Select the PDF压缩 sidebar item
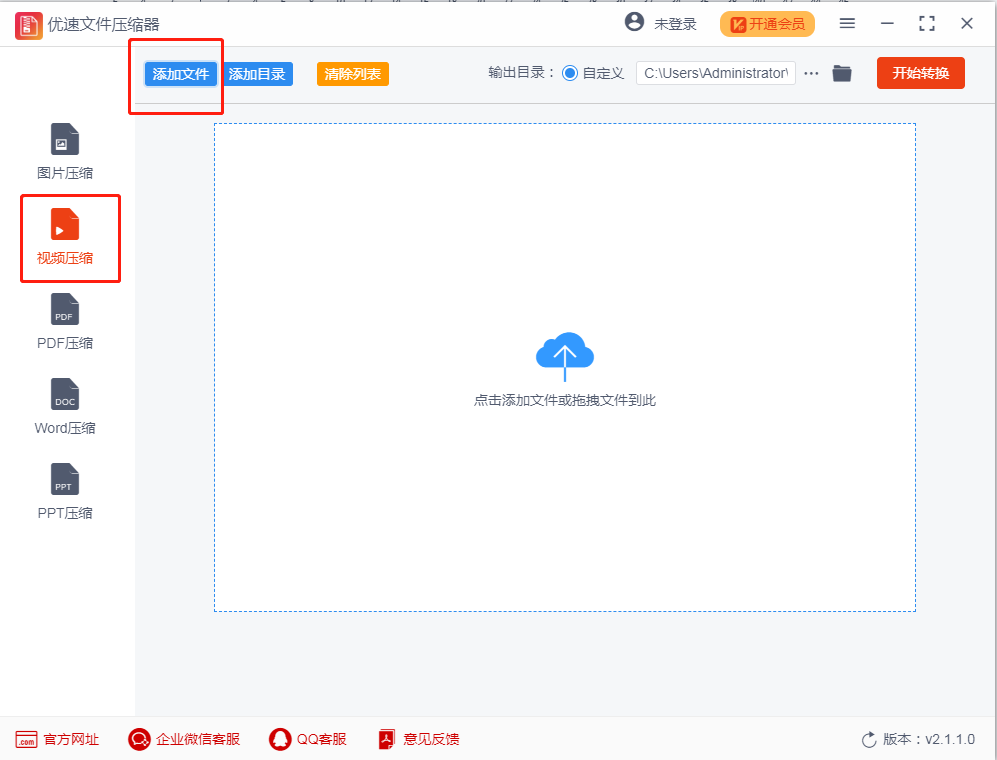997x760 pixels. [x=65, y=322]
